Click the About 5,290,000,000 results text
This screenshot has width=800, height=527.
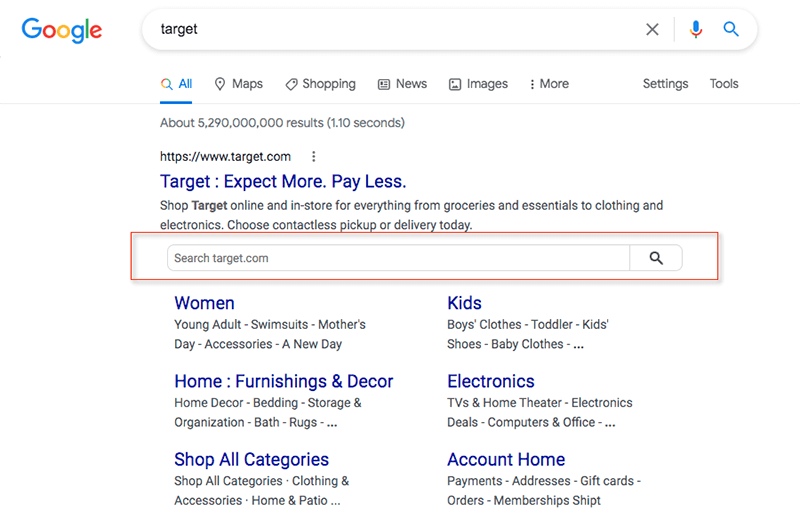[282, 123]
